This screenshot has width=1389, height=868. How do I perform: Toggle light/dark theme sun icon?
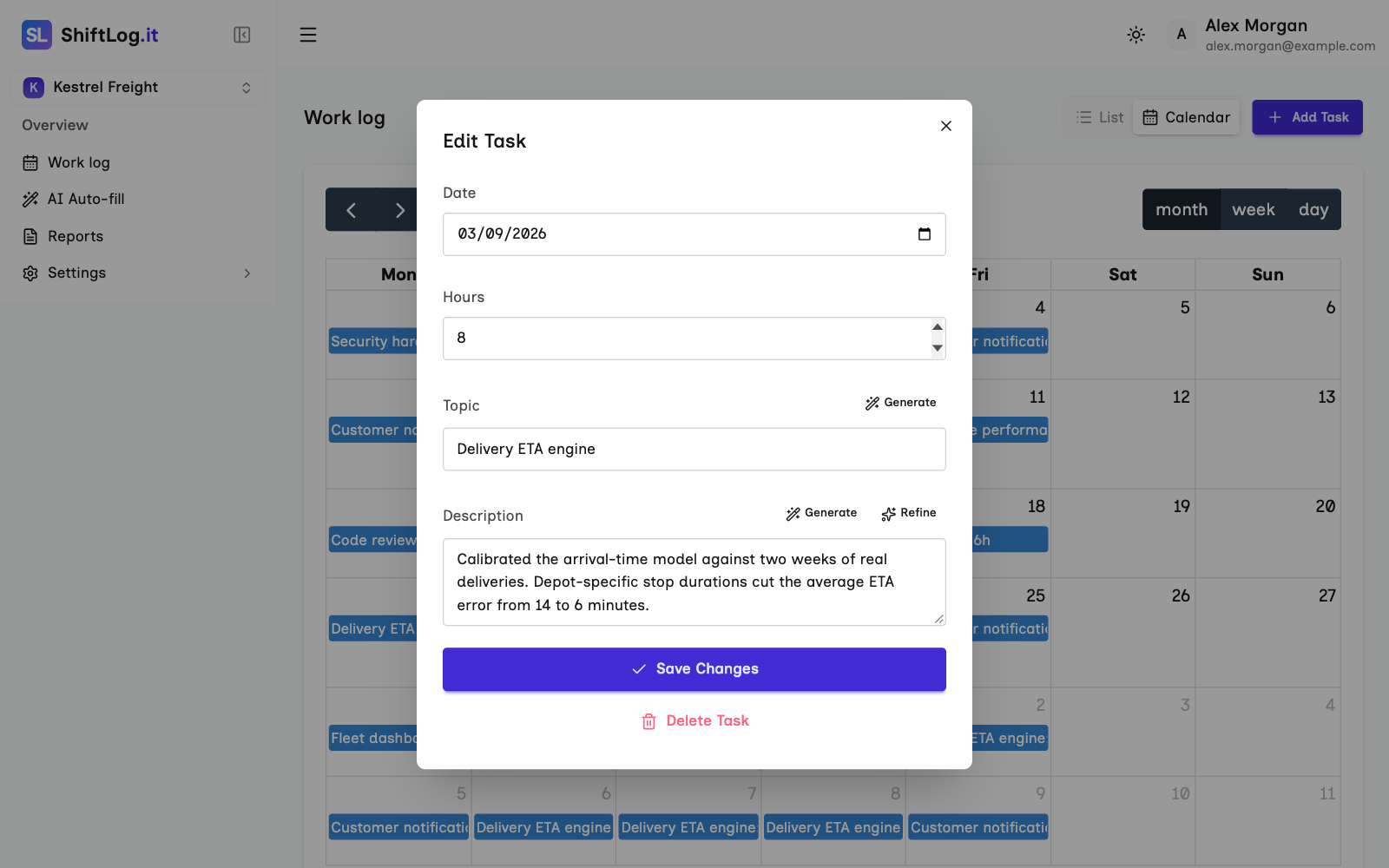coord(1136,35)
